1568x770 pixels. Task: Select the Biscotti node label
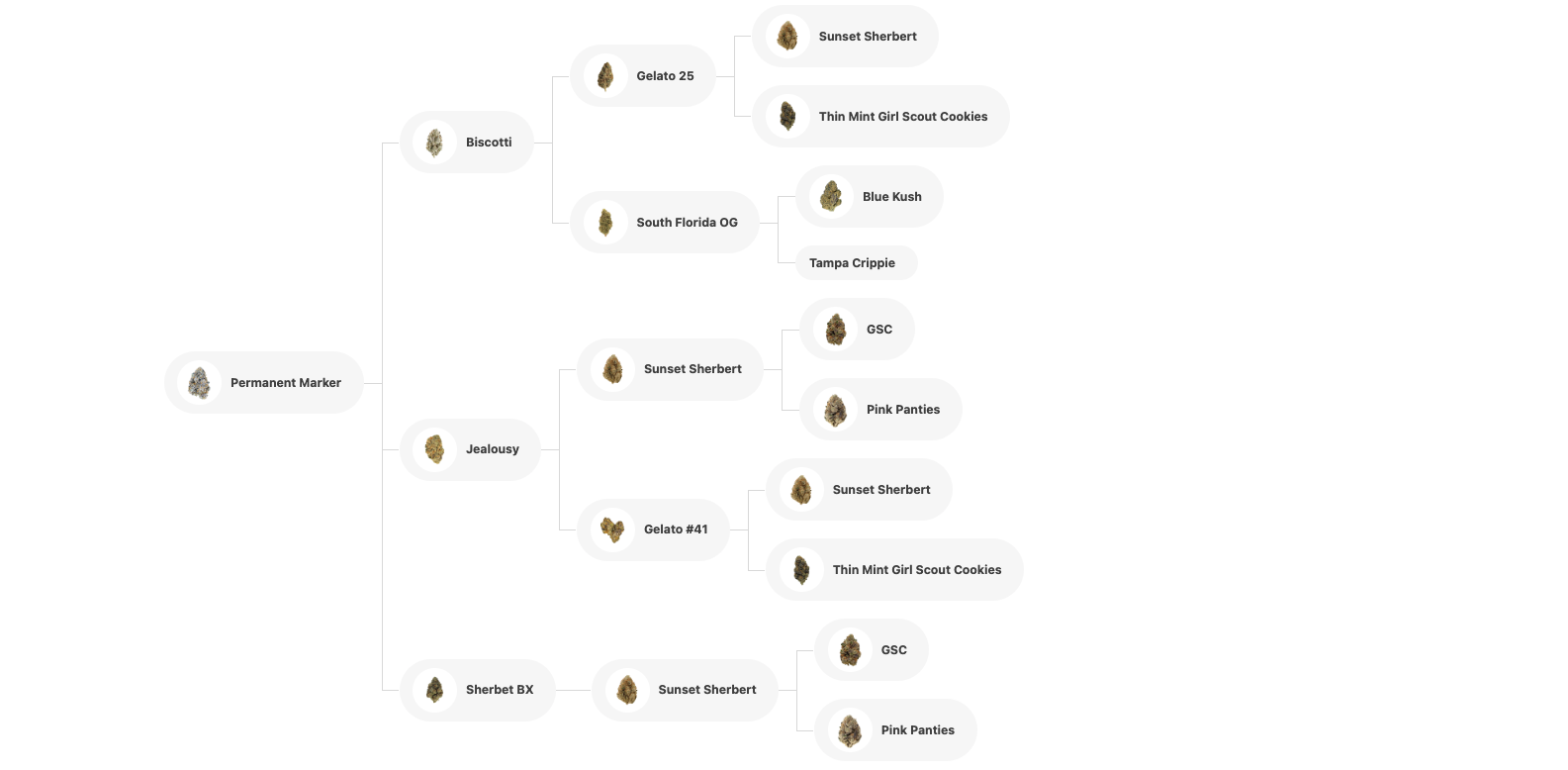point(489,143)
